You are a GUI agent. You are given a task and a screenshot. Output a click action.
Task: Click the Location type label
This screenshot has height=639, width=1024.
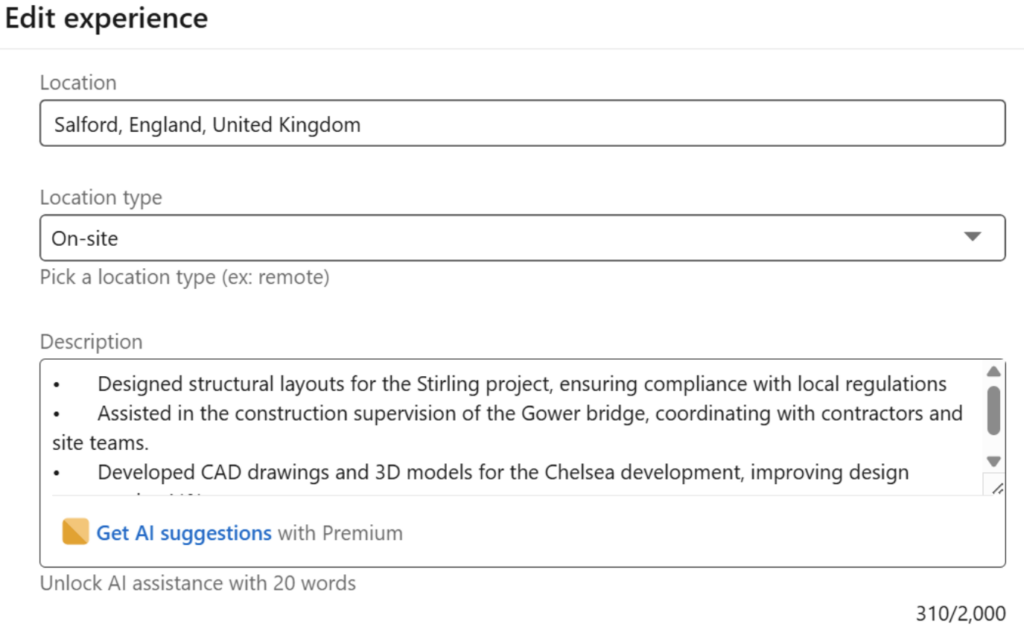(x=101, y=198)
